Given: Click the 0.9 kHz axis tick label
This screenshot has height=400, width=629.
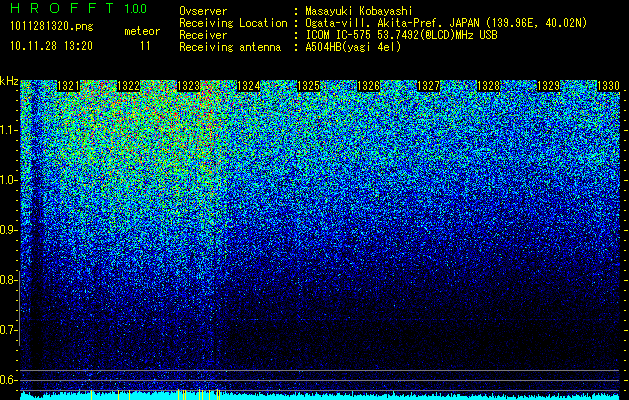Looking at the screenshot, I should [8, 230].
